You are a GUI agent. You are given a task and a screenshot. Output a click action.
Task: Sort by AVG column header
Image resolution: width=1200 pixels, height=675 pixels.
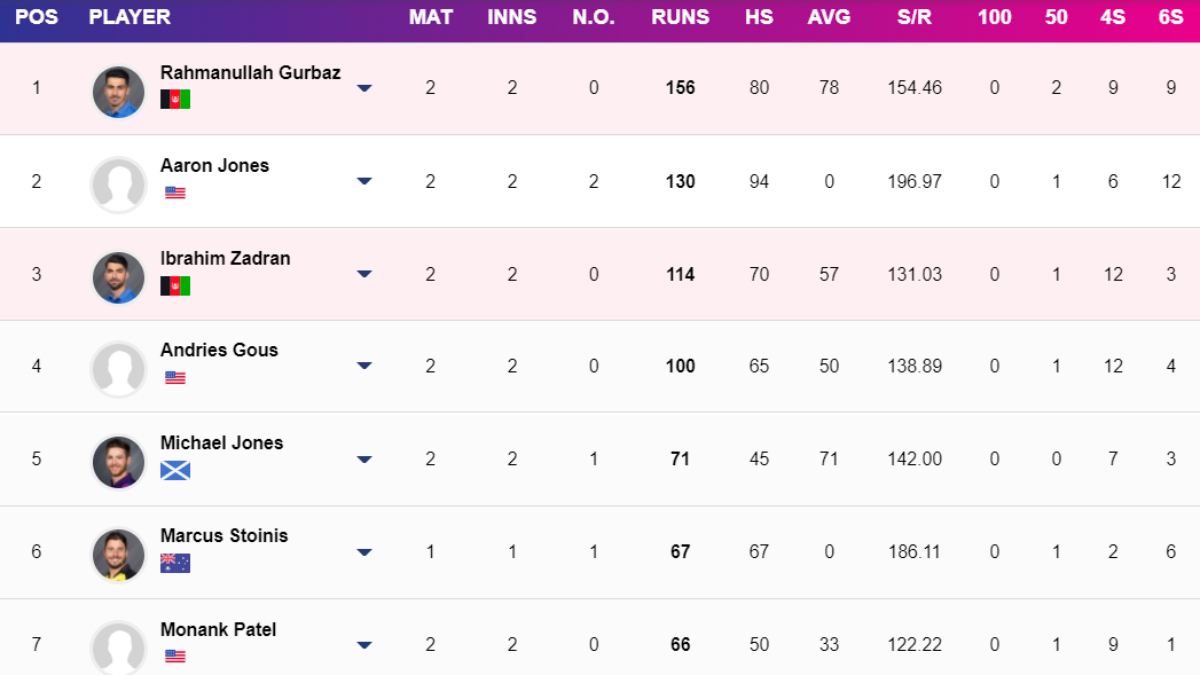click(828, 18)
